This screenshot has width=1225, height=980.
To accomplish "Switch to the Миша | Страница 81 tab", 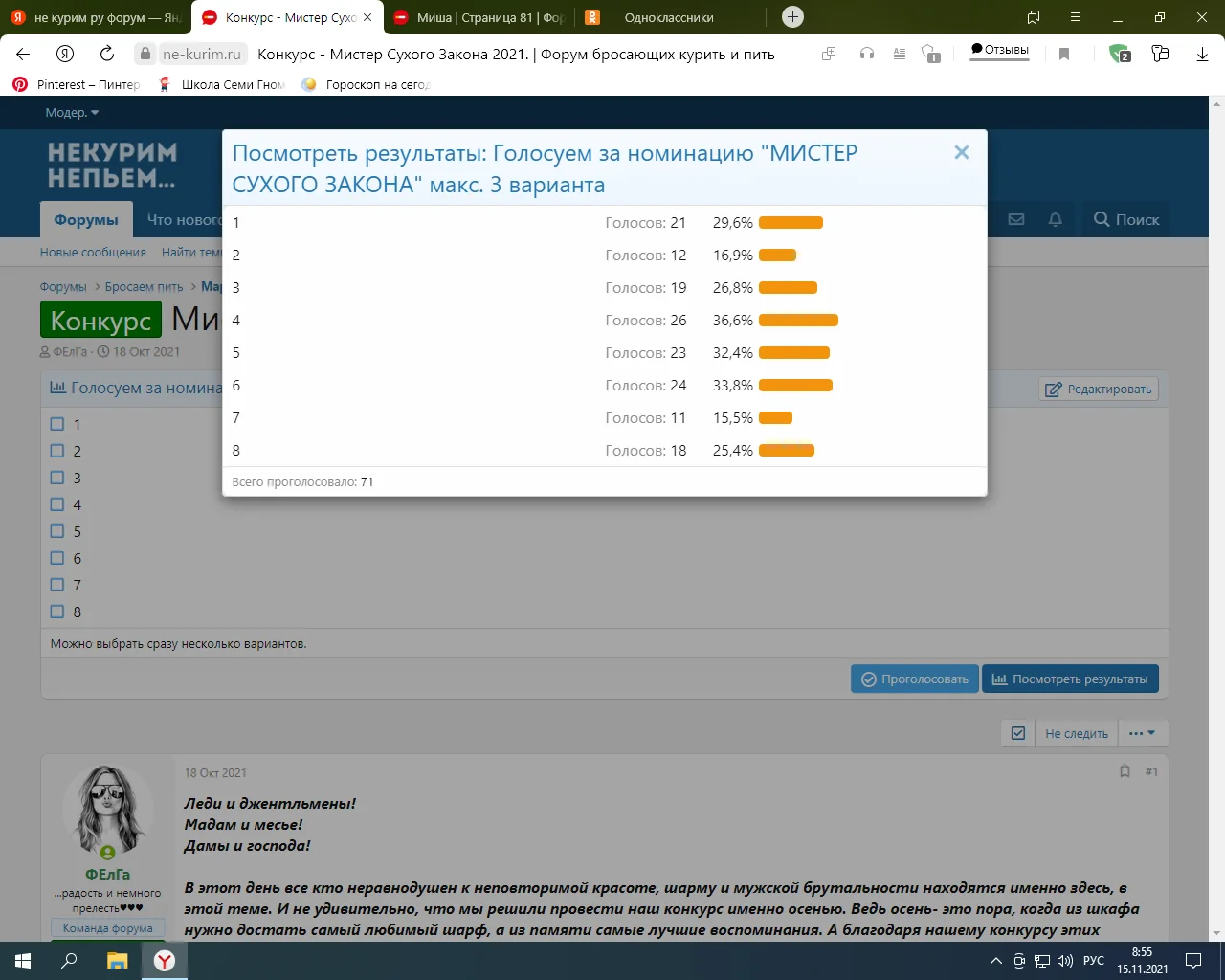I will point(479,17).
